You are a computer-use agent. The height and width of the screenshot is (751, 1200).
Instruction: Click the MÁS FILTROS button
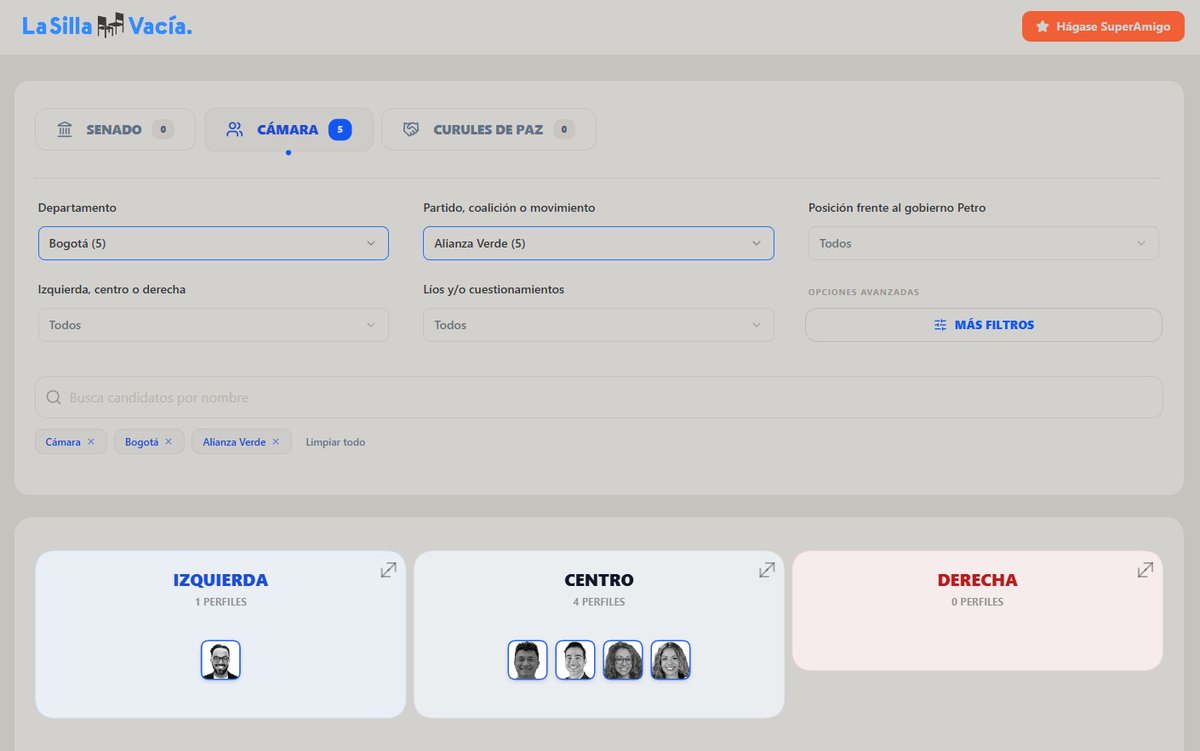[x=983, y=325]
